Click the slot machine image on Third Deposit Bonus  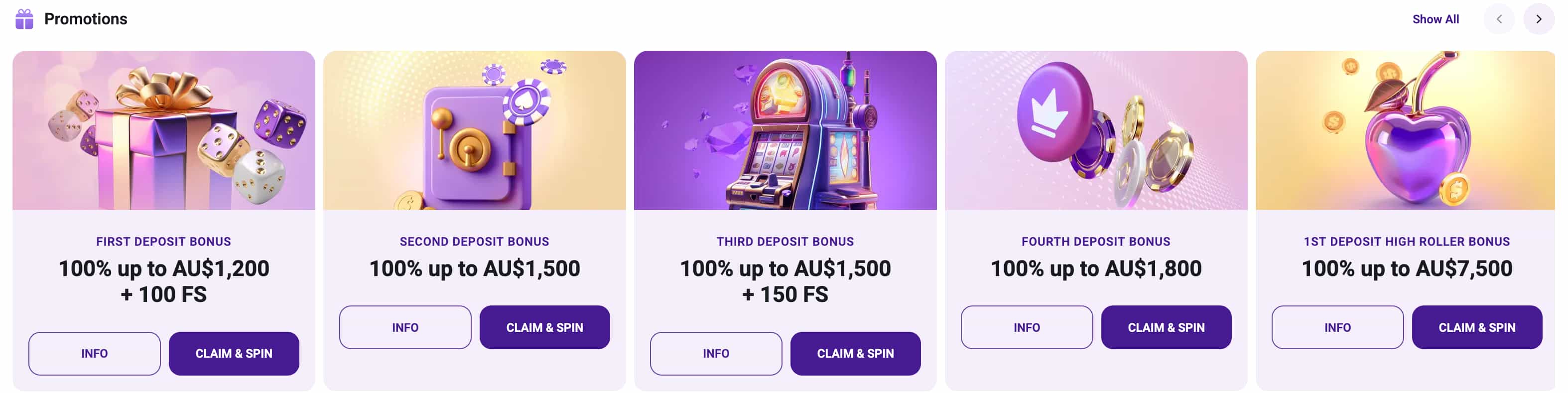click(x=784, y=131)
